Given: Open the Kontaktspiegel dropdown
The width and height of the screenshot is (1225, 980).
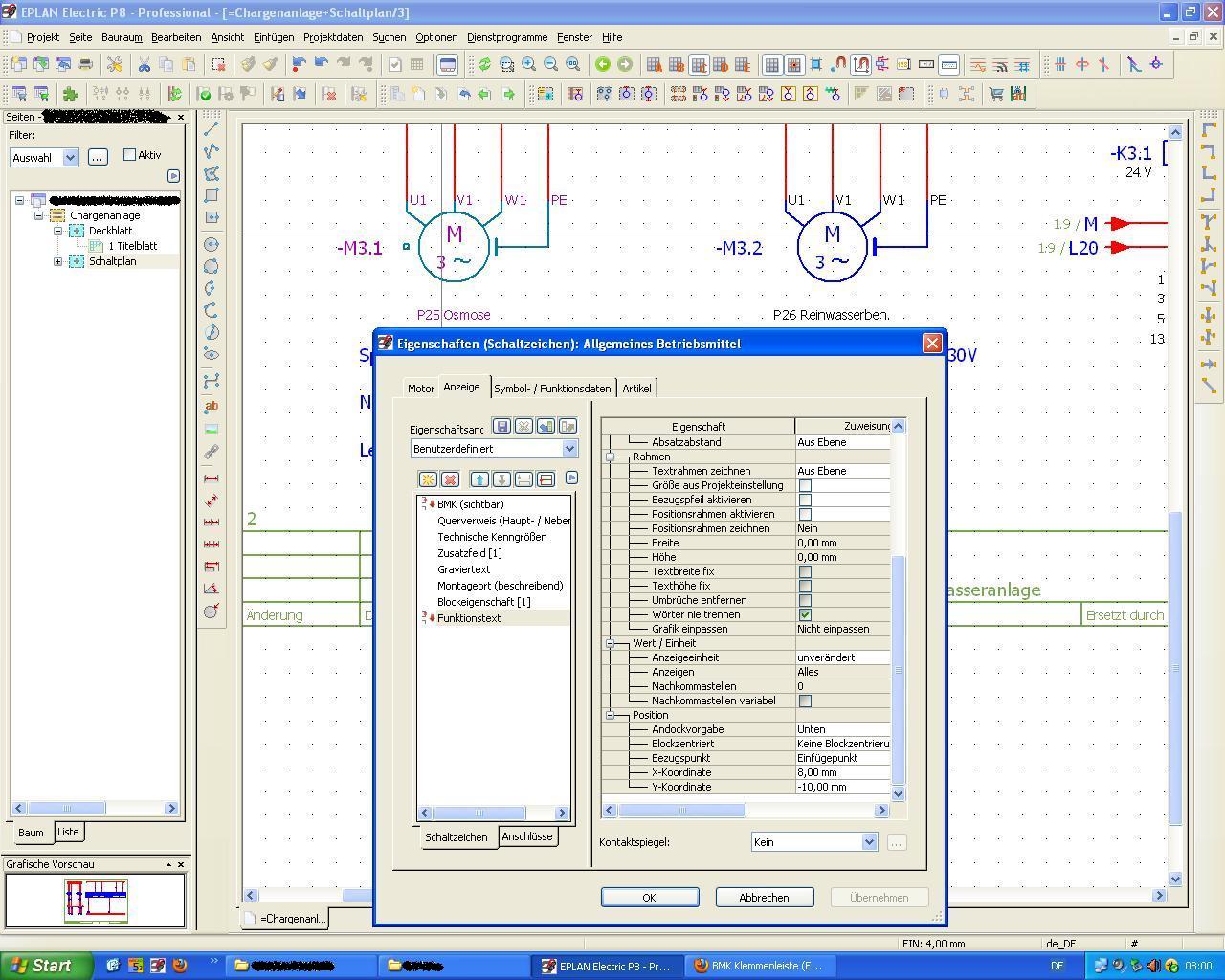Looking at the screenshot, I should click(x=869, y=842).
